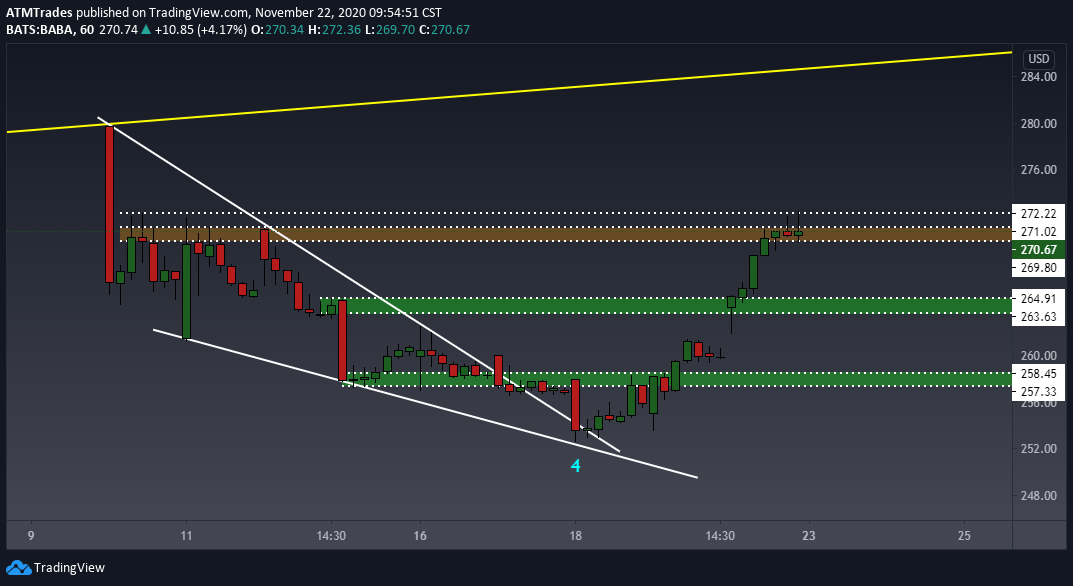This screenshot has width=1073, height=586.
Task: Click date label 9 on time axis
Action: tap(30, 536)
